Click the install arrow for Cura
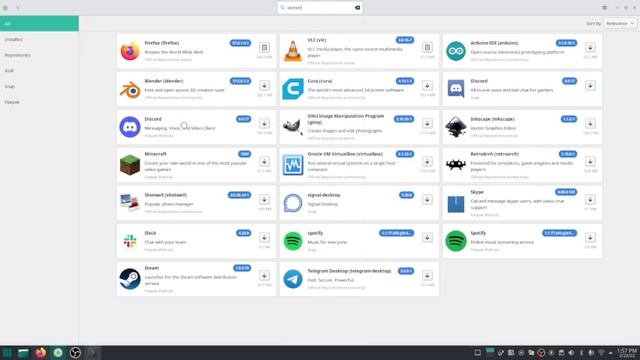Screen dimensions: 640x360 pos(427,85)
